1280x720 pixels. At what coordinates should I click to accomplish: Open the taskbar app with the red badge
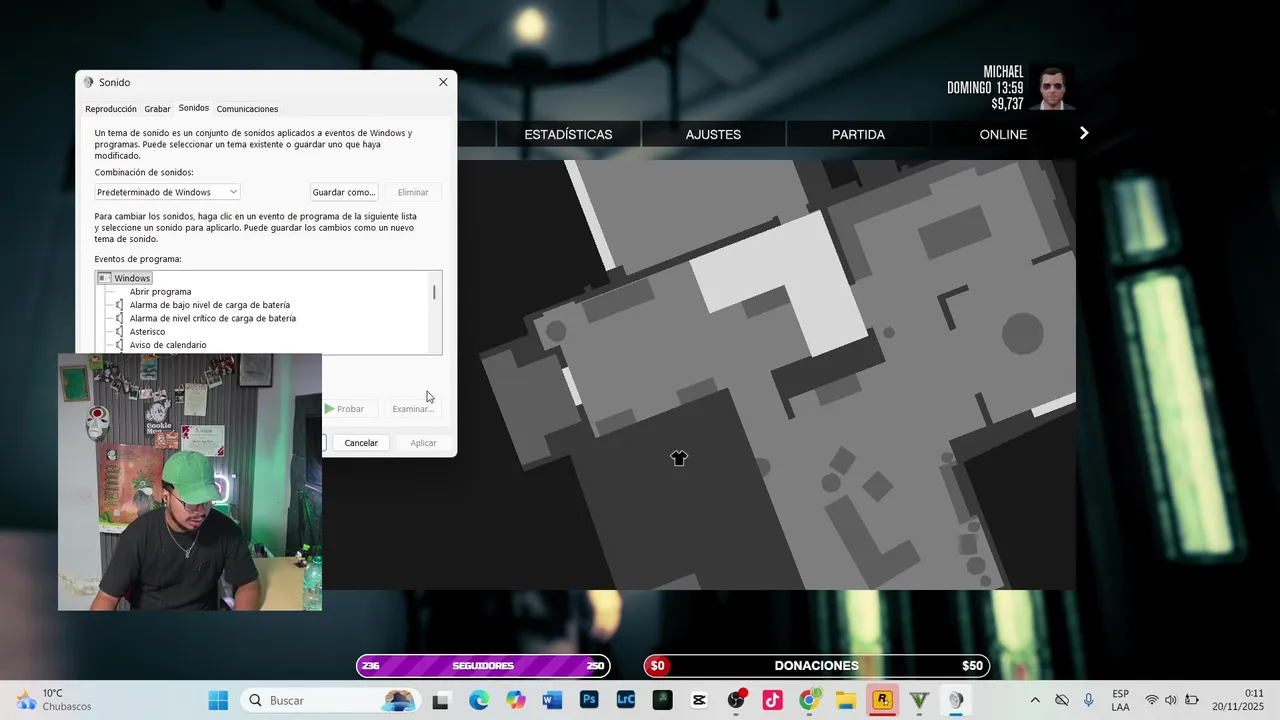(x=737, y=700)
